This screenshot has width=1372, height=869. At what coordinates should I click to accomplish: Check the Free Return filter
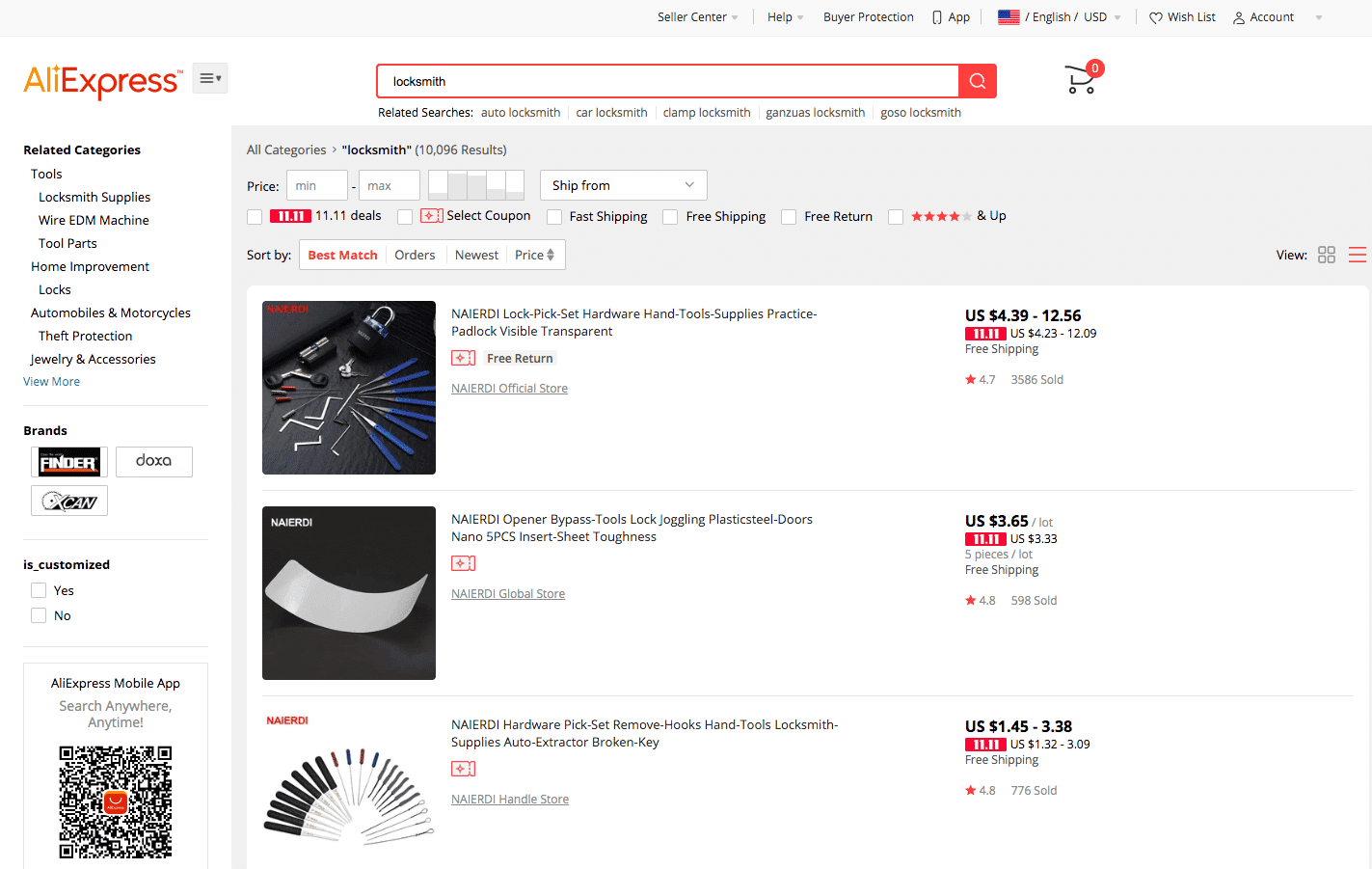coord(789,217)
